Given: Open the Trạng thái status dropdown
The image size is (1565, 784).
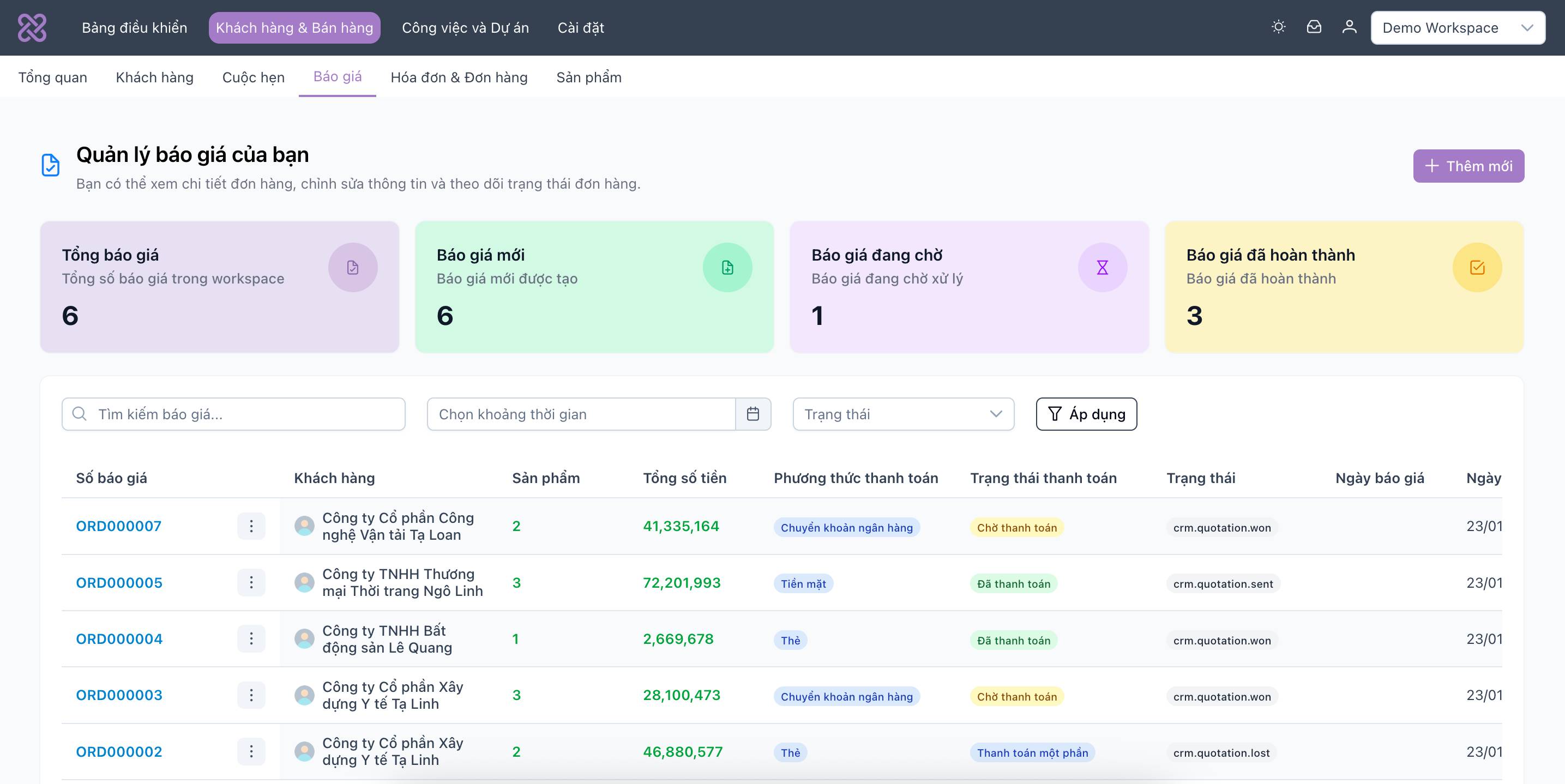Looking at the screenshot, I should [903, 414].
